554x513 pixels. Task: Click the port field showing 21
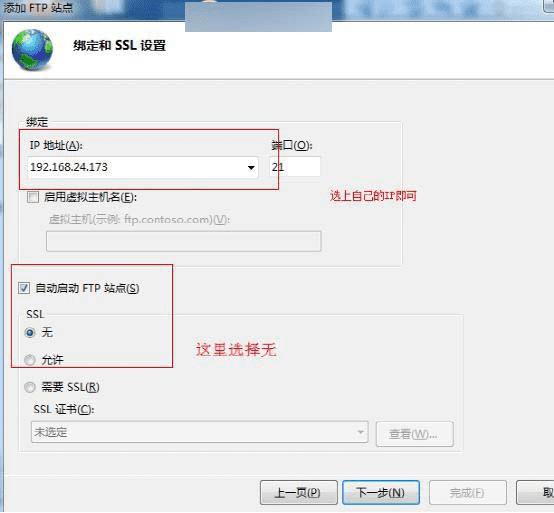[x=295, y=167]
